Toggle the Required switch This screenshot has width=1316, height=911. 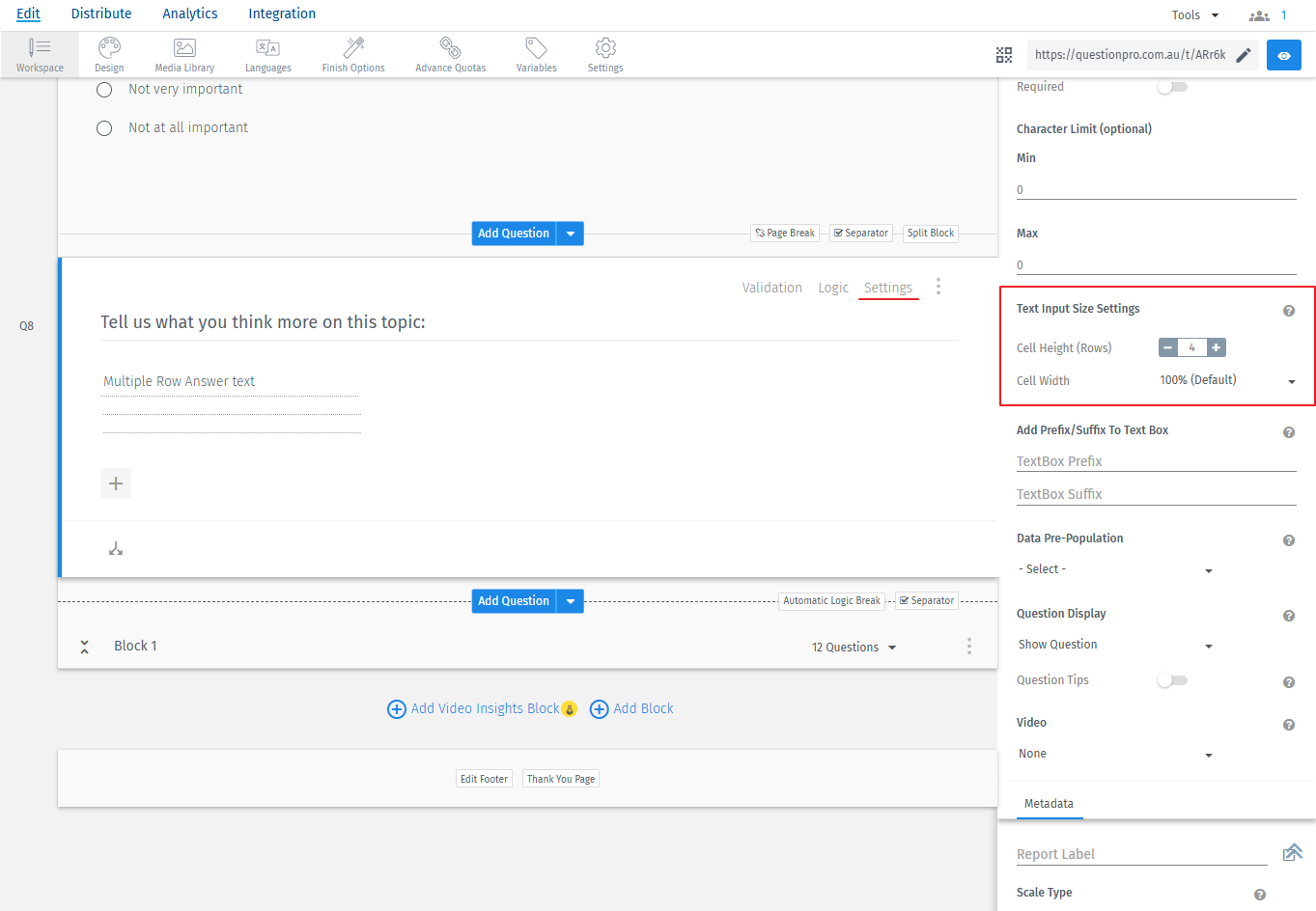click(x=1171, y=87)
